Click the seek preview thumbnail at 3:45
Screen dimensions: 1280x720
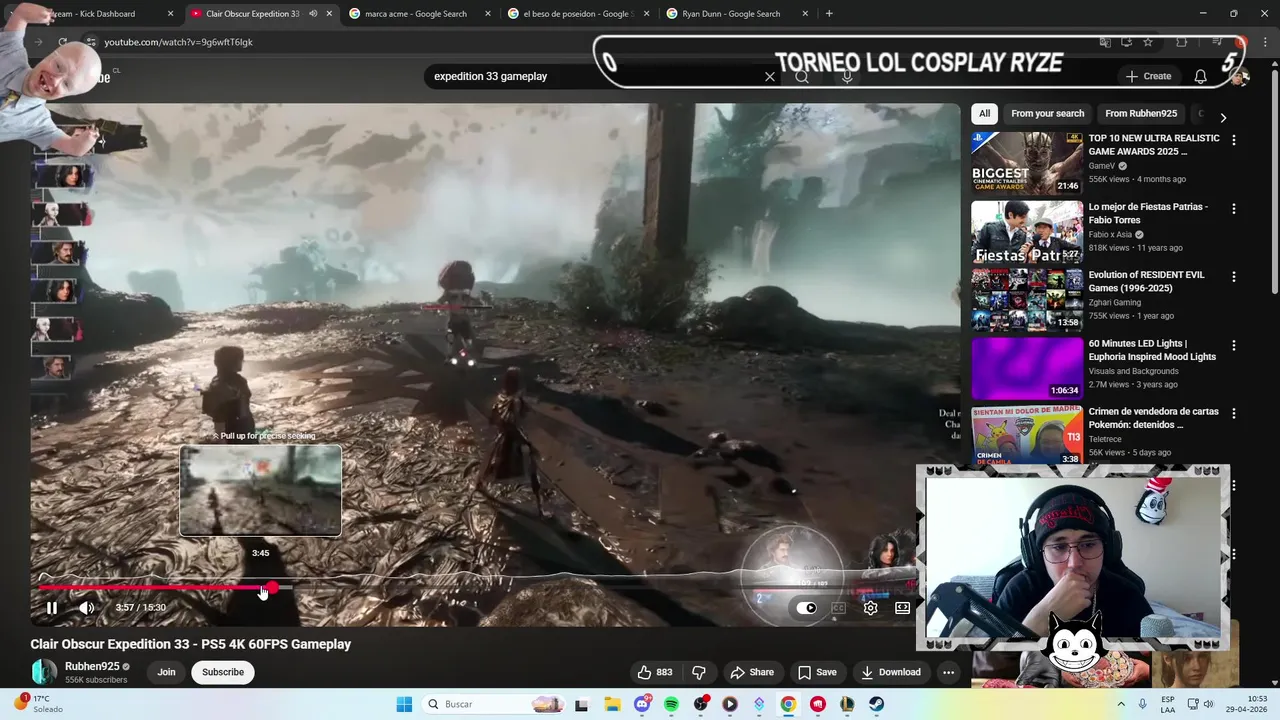click(x=261, y=490)
